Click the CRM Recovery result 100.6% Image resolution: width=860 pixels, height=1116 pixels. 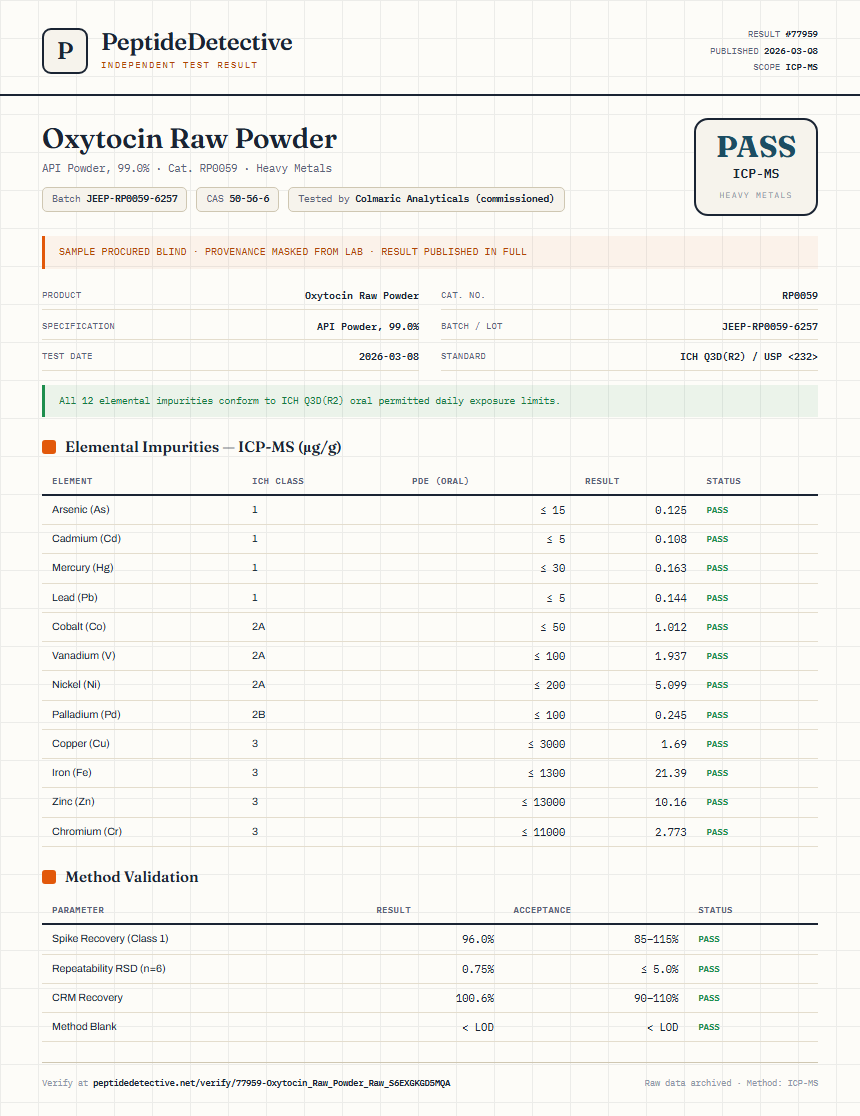[x=475, y=999]
